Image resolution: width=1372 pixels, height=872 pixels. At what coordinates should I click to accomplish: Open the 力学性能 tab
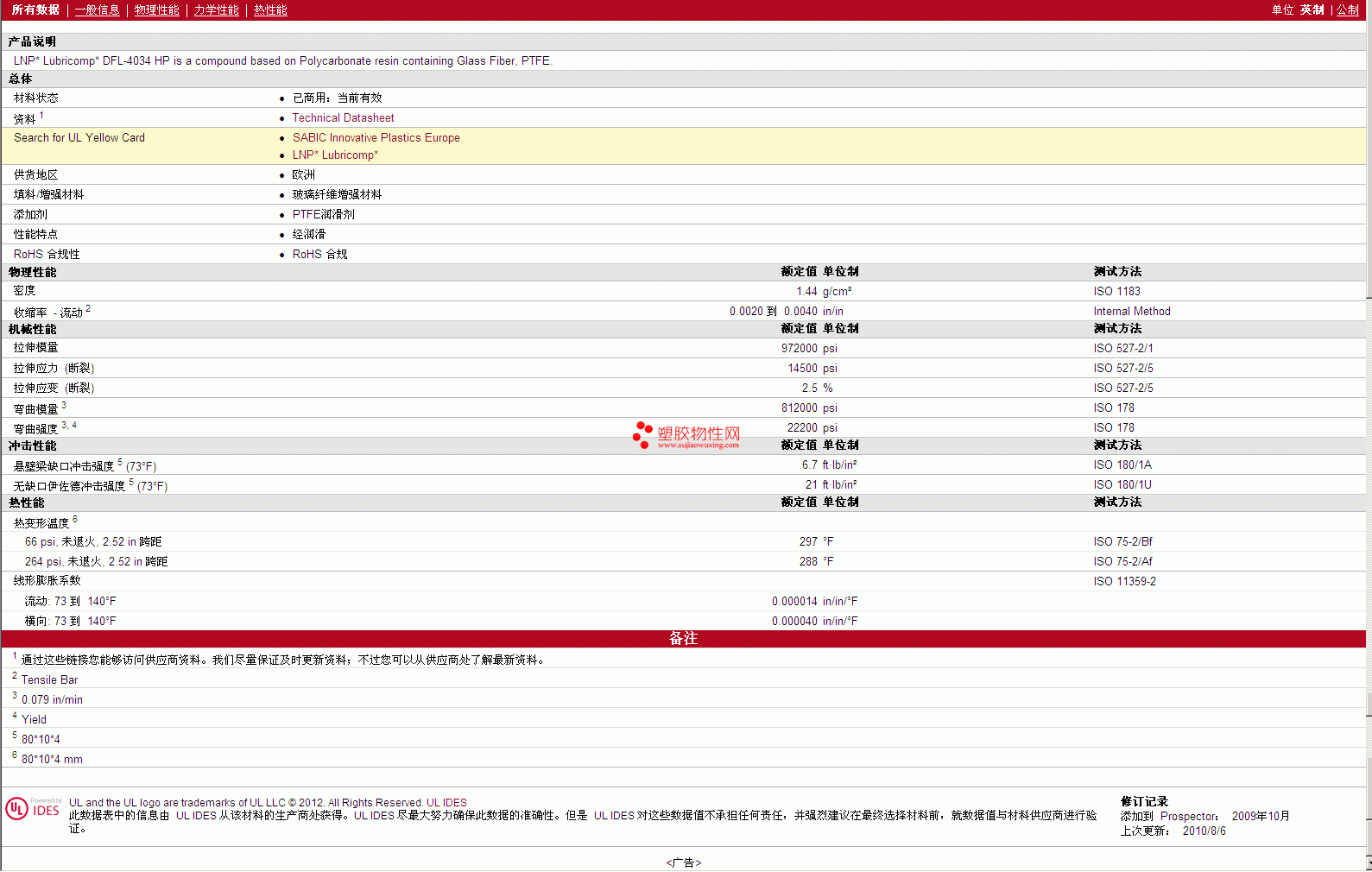(x=216, y=10)
